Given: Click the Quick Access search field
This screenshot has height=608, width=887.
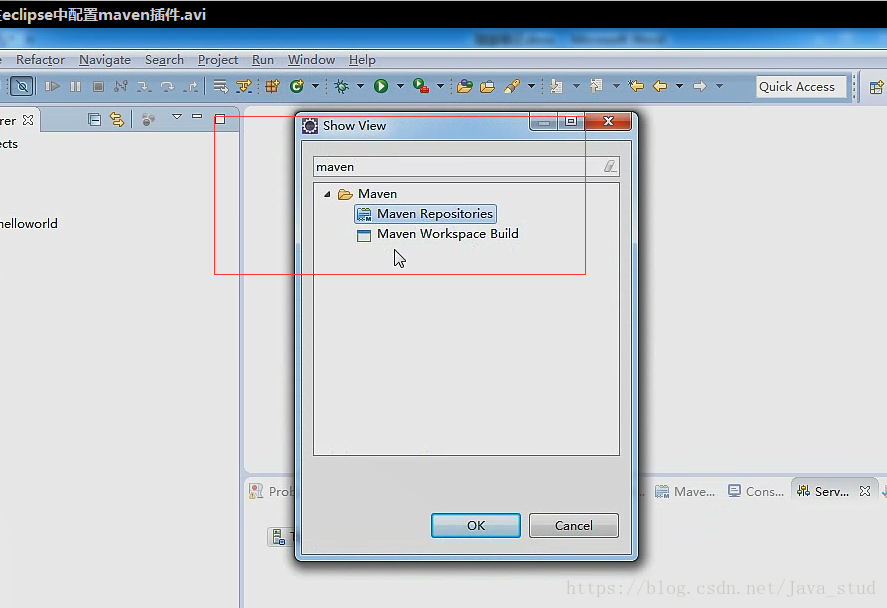Looking at the screenshot, I should (801, 87).
